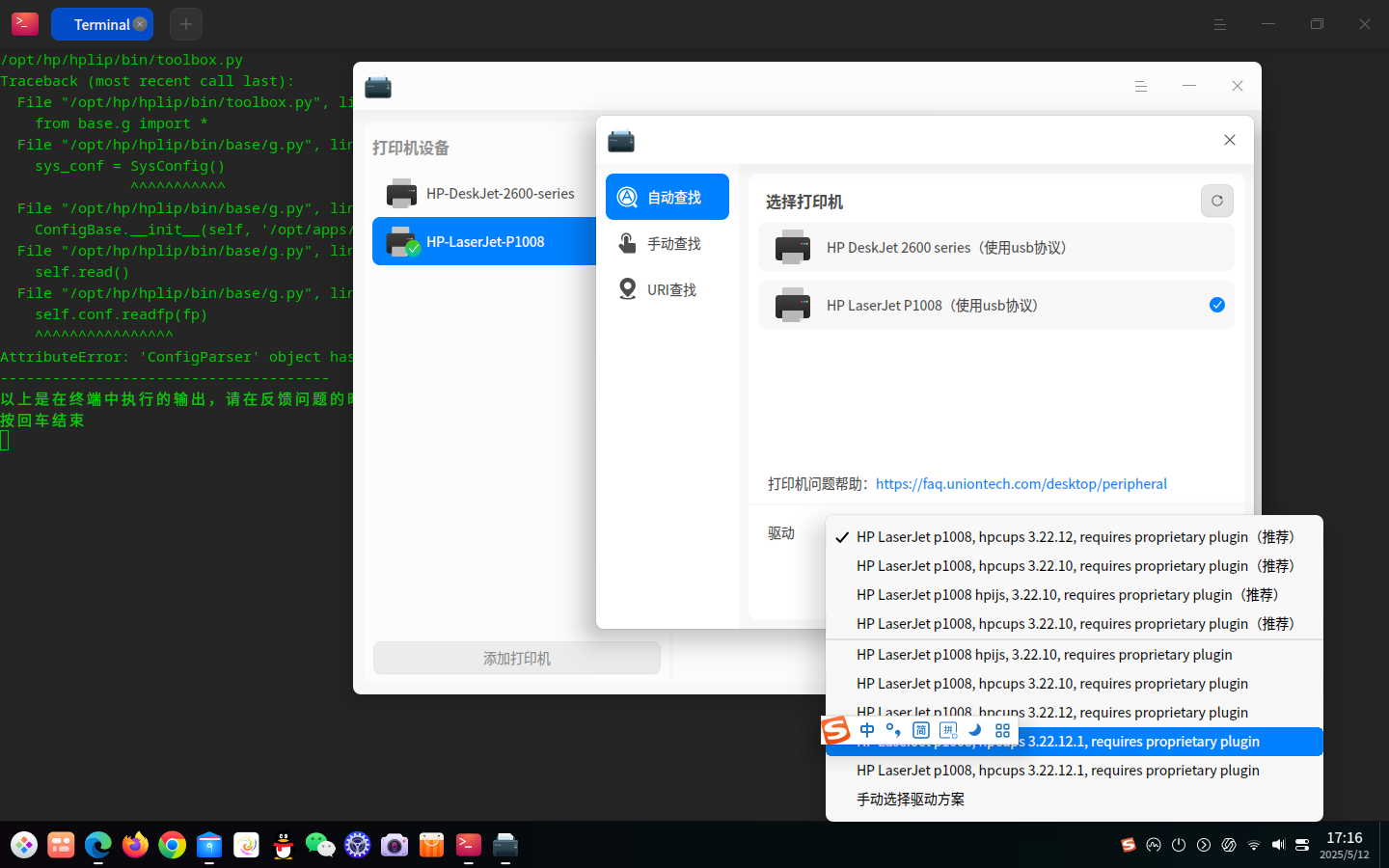
Task: Select 手动选择驱动方案 in driver list
Action: pyautogui.click(x=1075, y=800)
